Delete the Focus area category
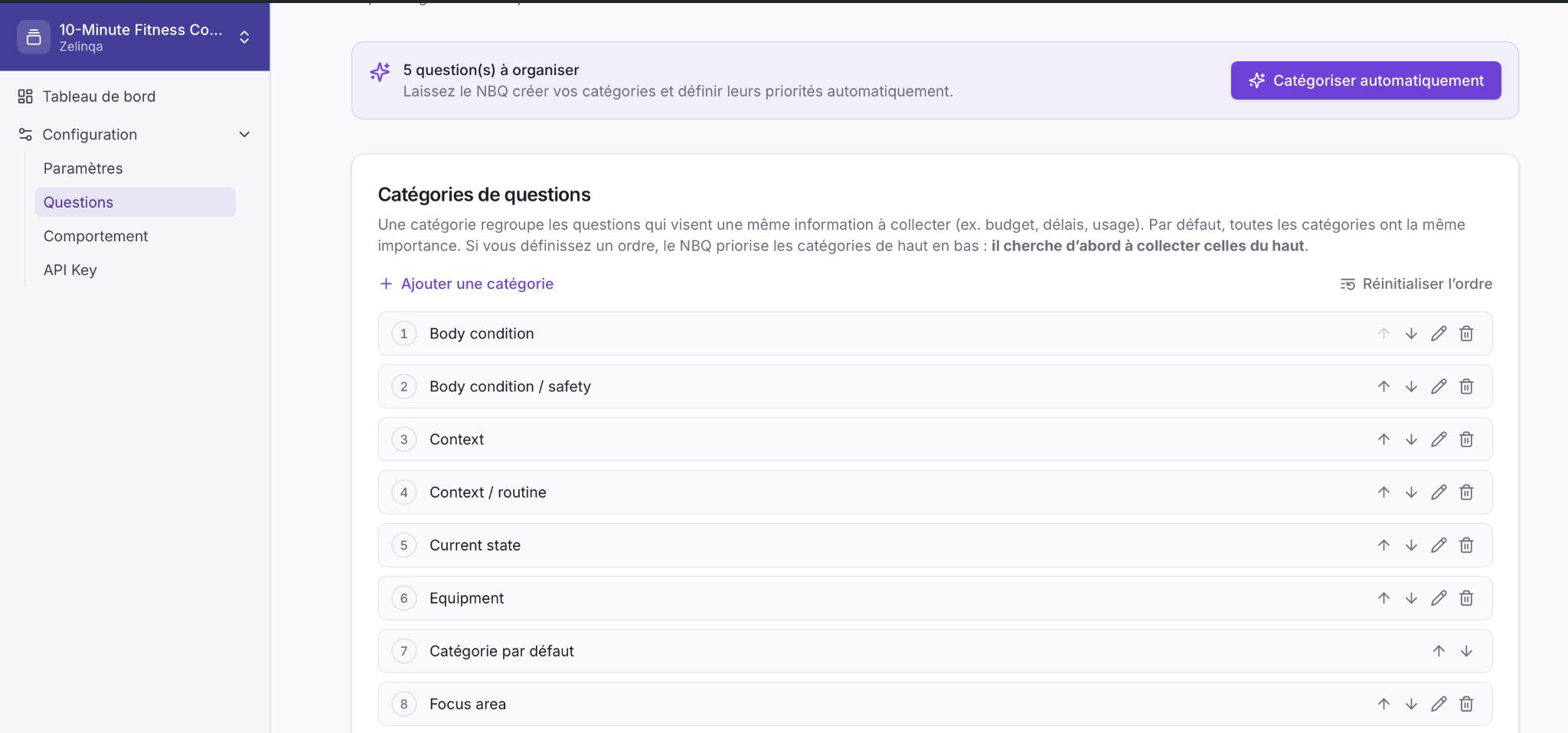Viewport: 1568px width, 733px height. pos(1466,703)
